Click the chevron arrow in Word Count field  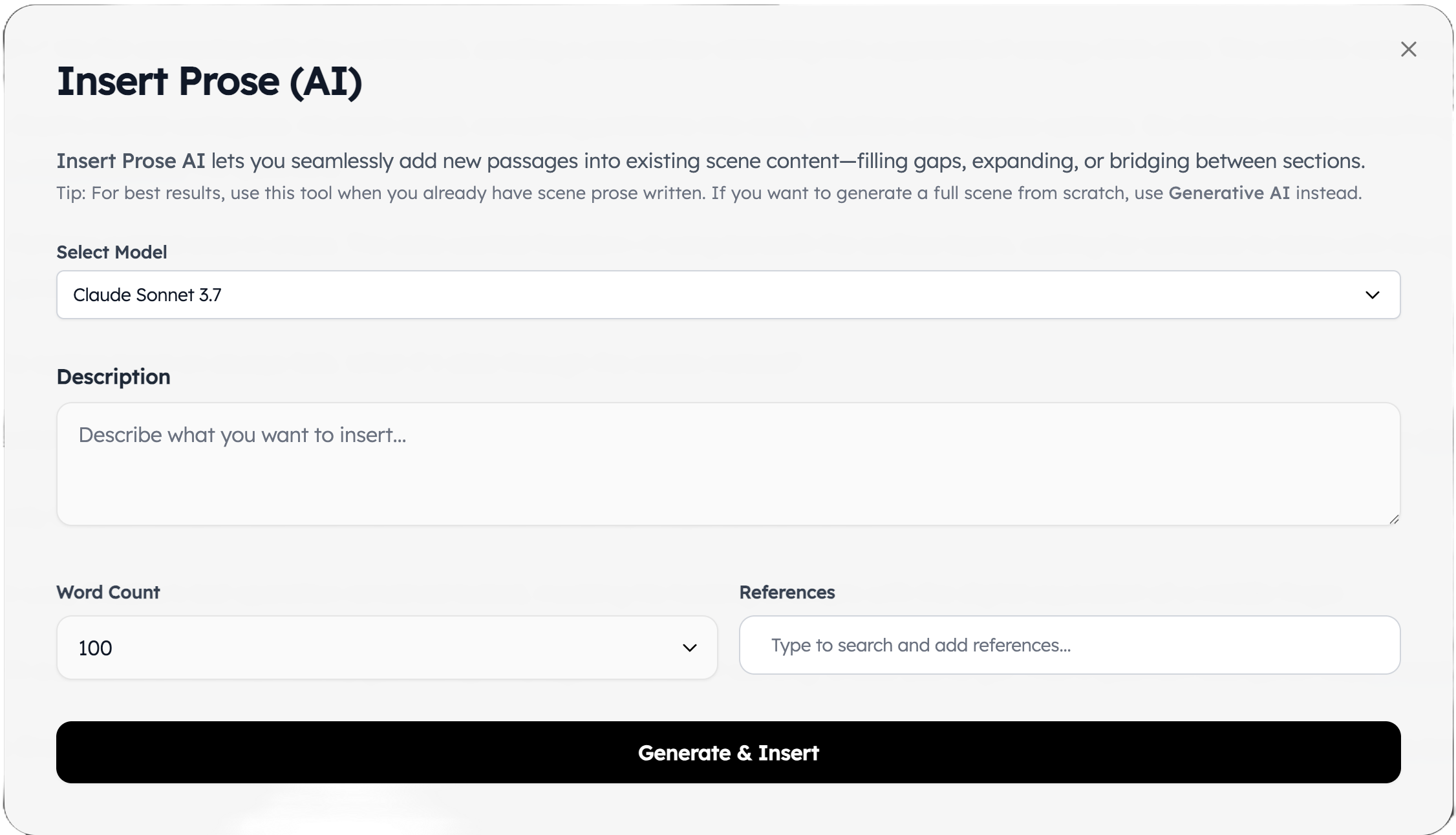[x=689, y=648]
